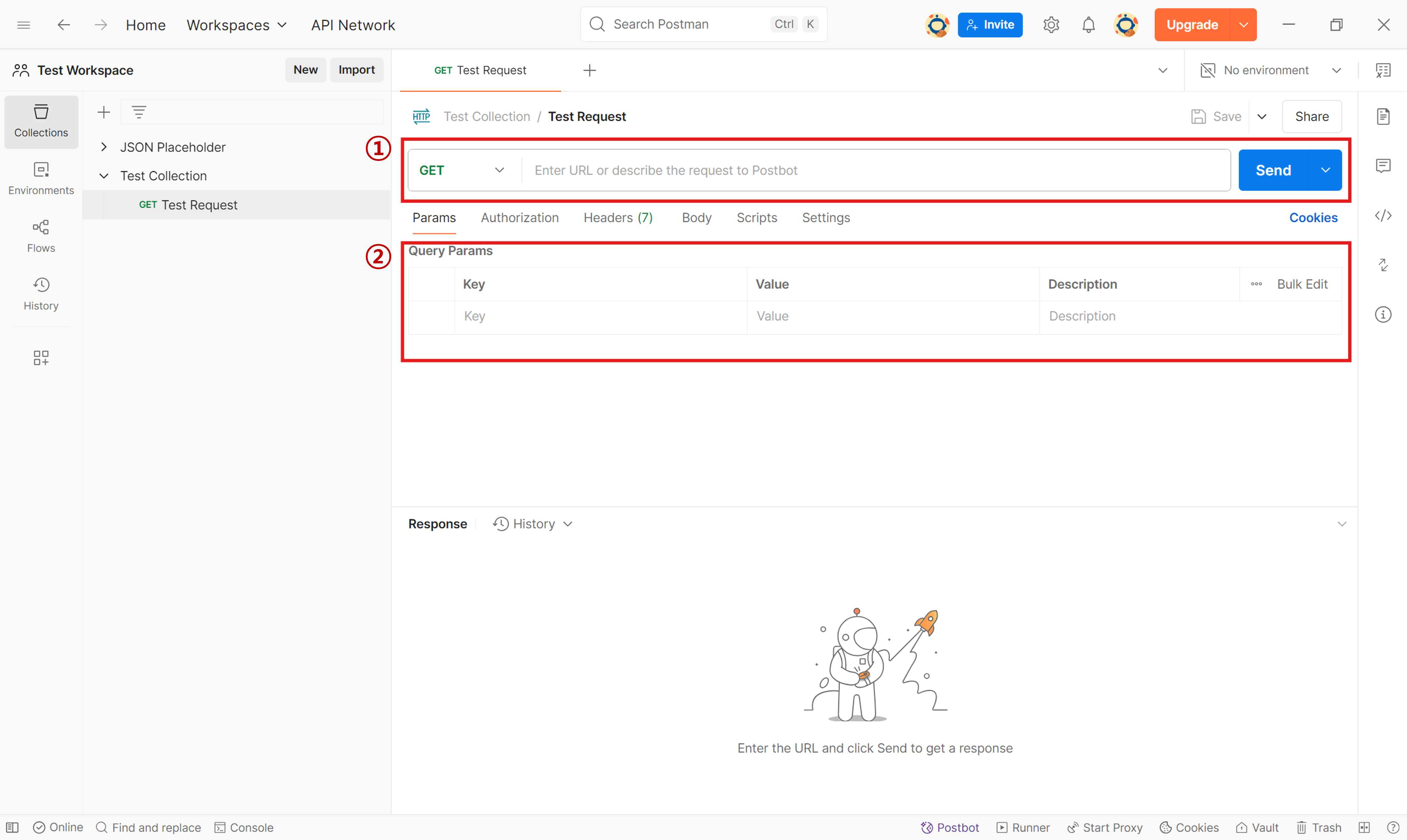Collapse the Response pane chevron
The width and height of the screenshot is (1407, 840).
click(x=1342, y=524)
